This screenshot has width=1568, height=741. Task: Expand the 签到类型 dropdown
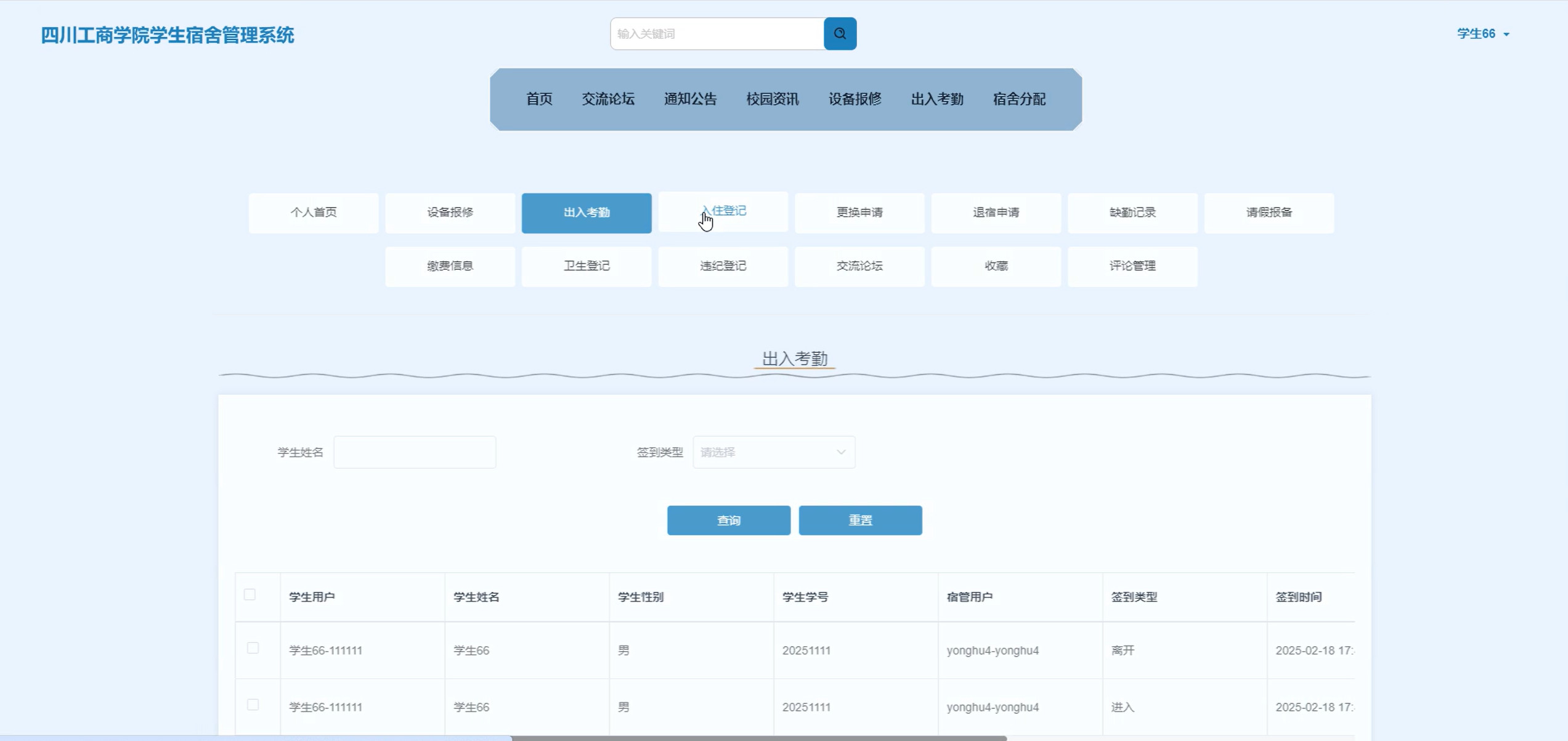774,452
